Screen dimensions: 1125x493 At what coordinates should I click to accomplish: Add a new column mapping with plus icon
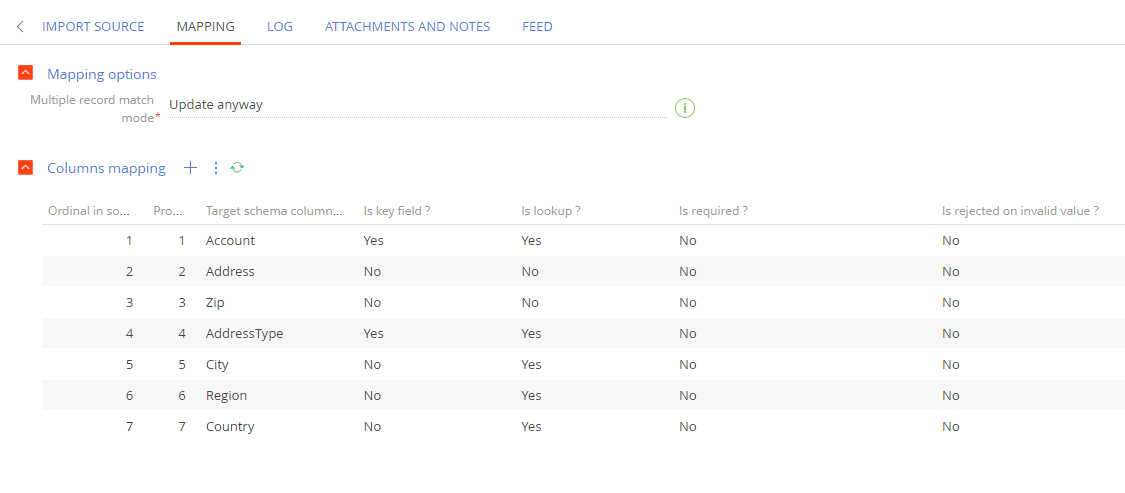tap(190, 168)
